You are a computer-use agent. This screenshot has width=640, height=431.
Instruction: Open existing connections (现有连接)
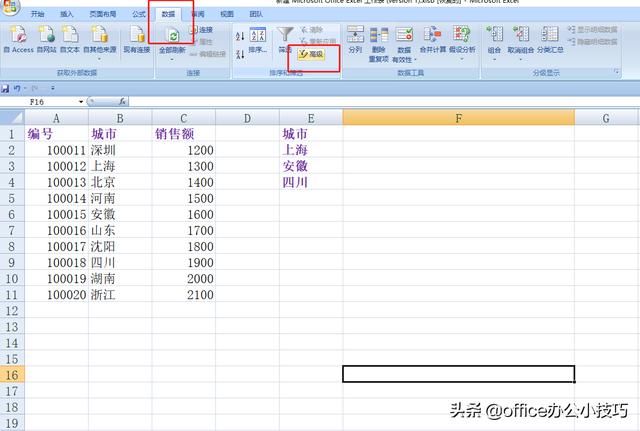point(137,39)
